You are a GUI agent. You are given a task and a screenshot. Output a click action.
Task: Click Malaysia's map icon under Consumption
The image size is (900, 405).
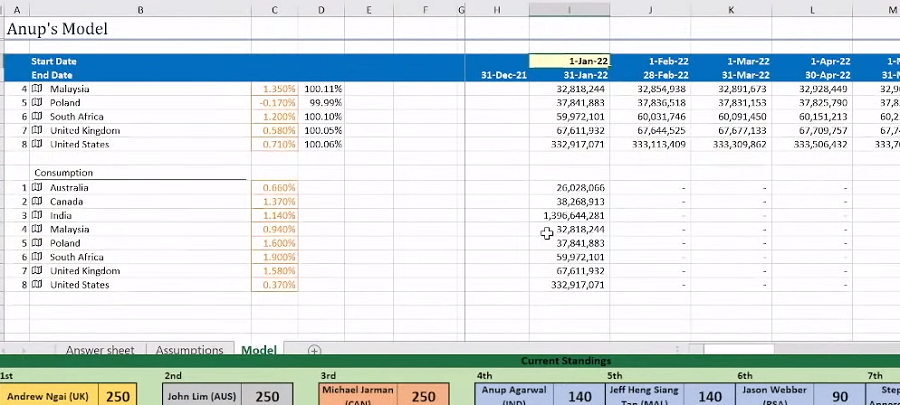37,230
